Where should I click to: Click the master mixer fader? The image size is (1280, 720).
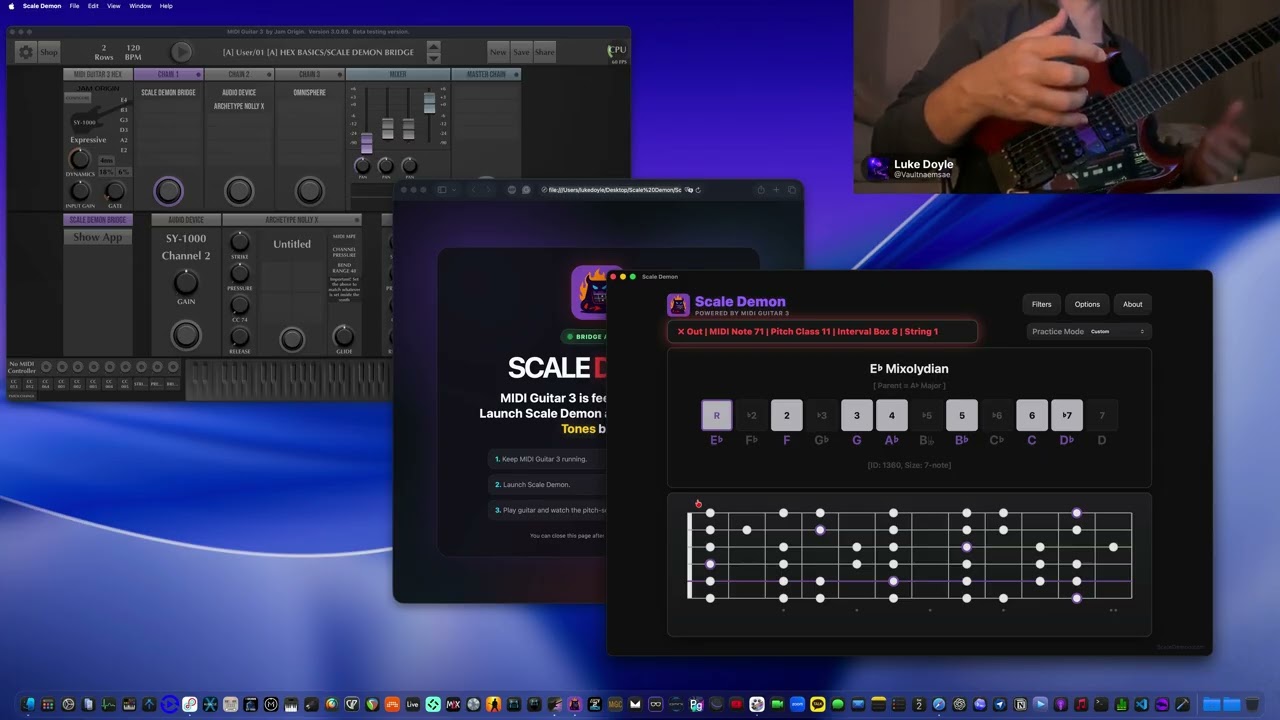pyautogui.click(x=430, y=102)
